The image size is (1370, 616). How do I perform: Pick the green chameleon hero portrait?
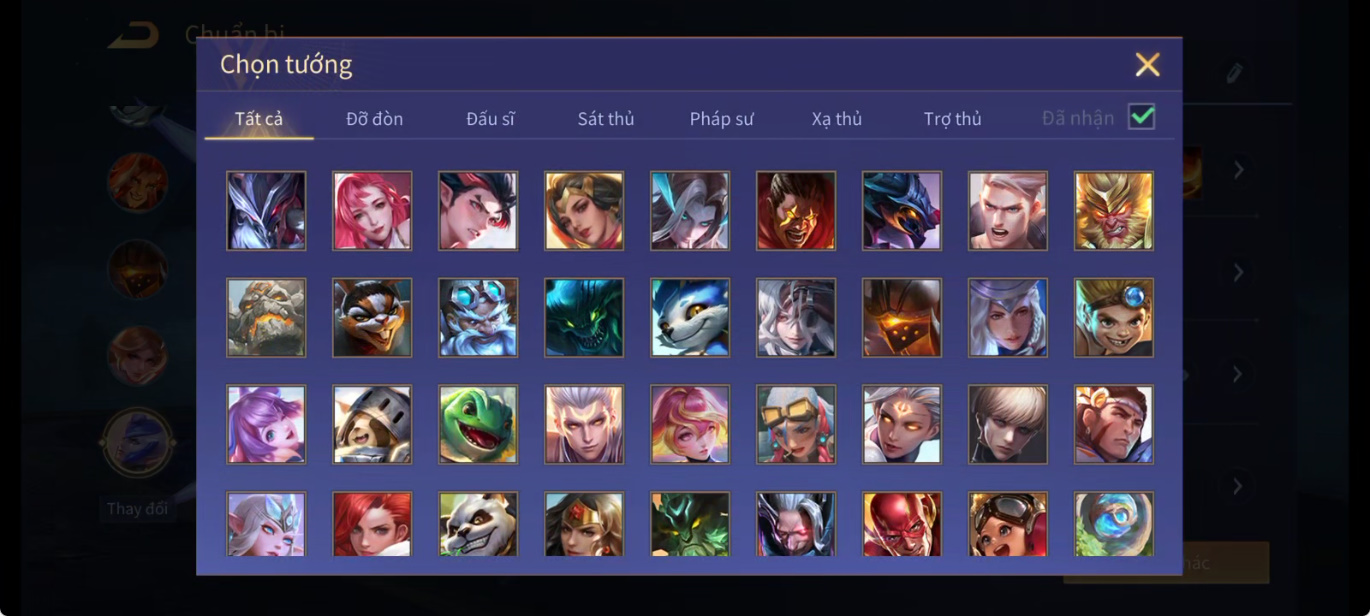pos(478,424)
